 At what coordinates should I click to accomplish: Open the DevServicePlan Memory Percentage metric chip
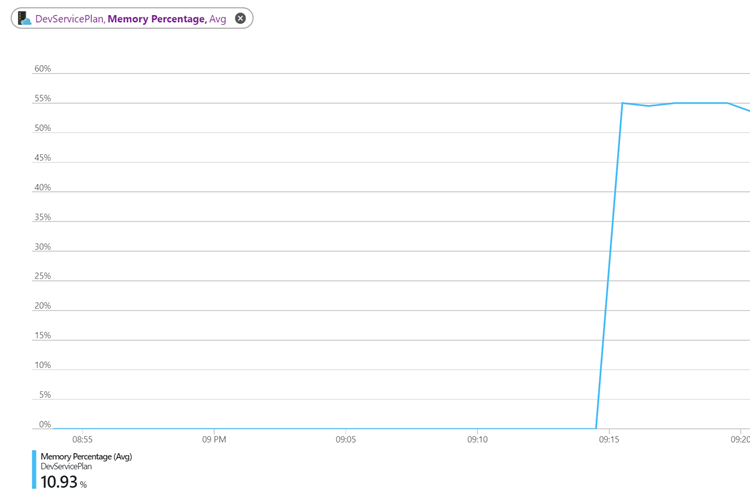[130, 18]
